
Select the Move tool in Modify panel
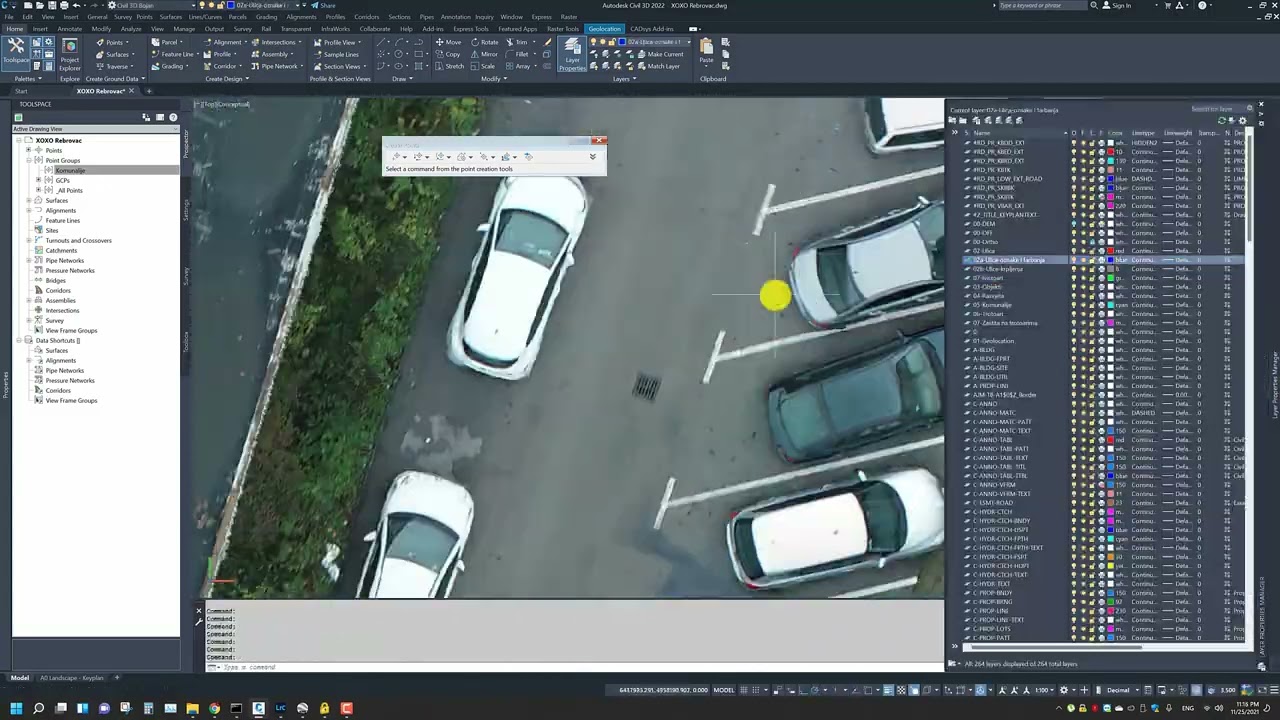[449, 42]
